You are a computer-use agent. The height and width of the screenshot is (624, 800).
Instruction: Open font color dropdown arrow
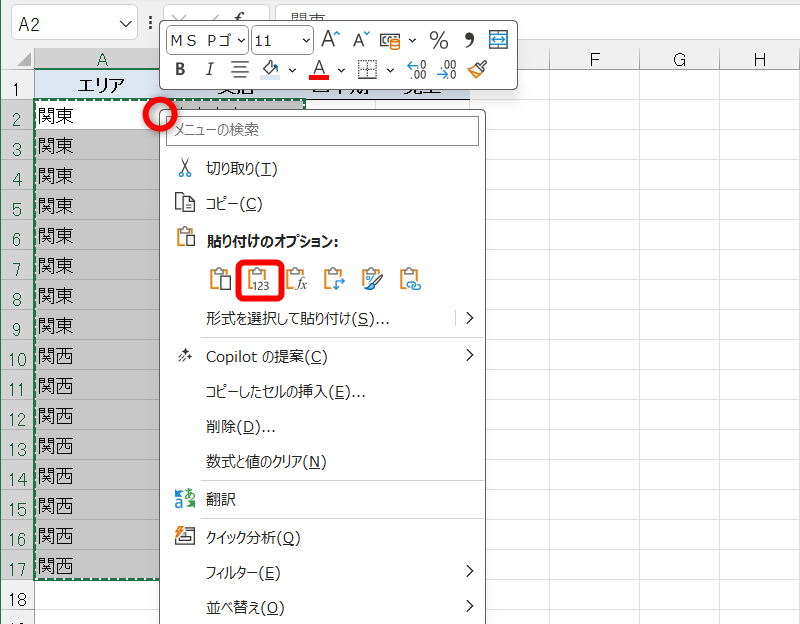coord(341,70)
